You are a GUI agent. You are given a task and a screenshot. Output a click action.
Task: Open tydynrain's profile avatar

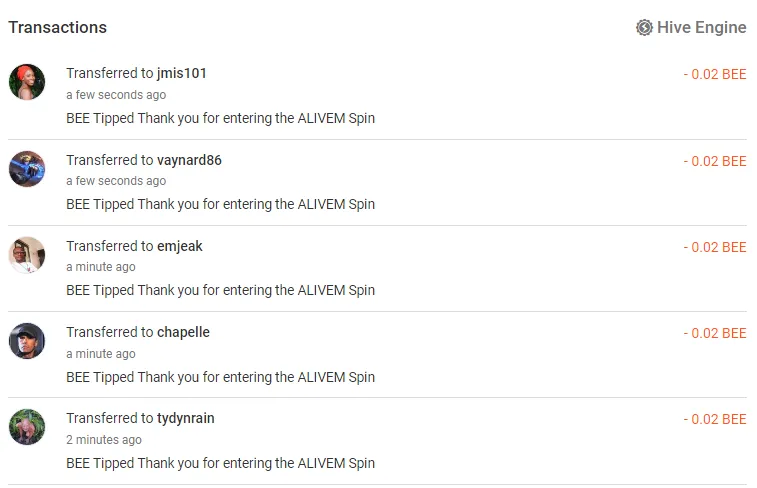27,427
